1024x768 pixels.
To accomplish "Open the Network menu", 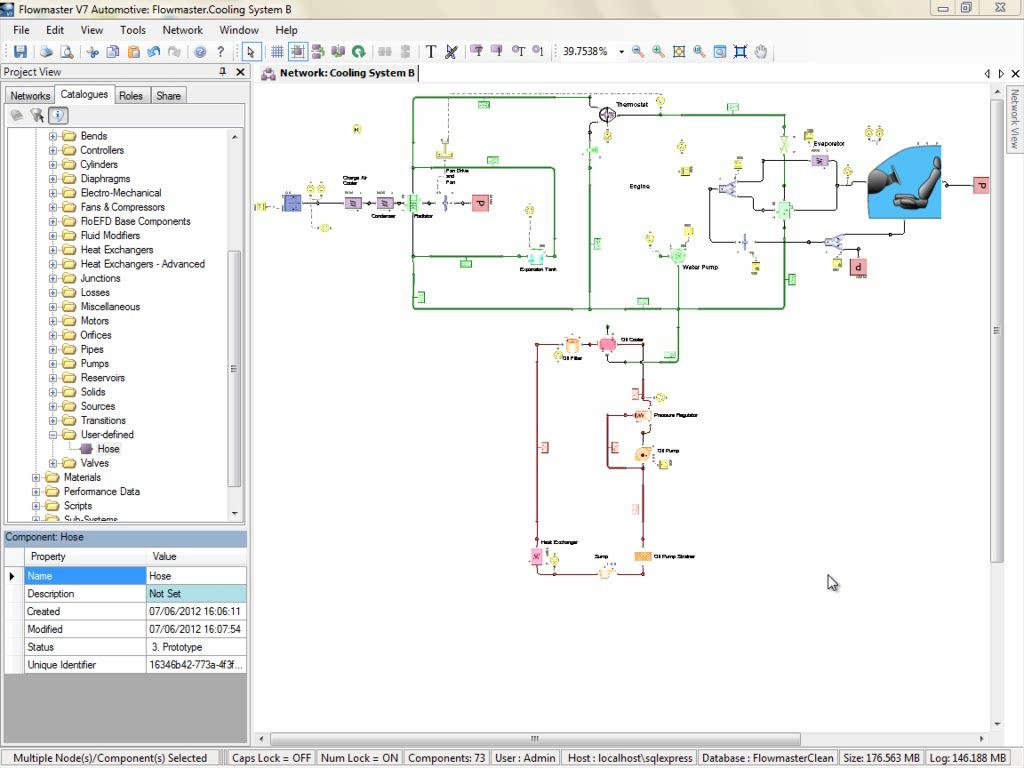I will pyautogui.click(x=182, y=30).
